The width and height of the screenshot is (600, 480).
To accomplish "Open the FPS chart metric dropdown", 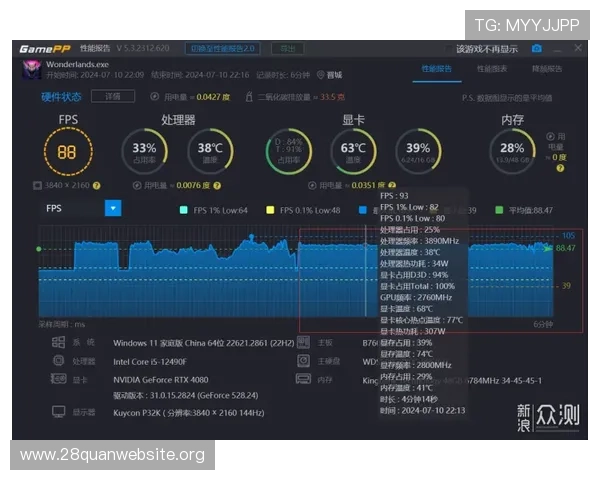I will (x=113, y=208).
